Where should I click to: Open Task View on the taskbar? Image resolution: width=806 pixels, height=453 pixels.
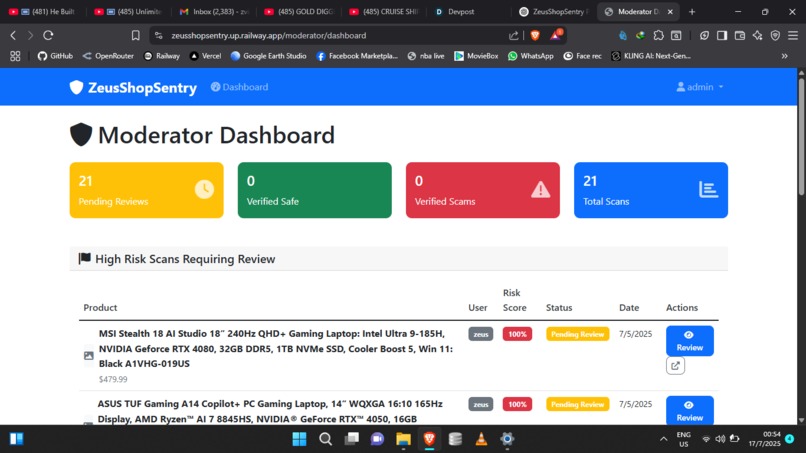coord(352,439)
